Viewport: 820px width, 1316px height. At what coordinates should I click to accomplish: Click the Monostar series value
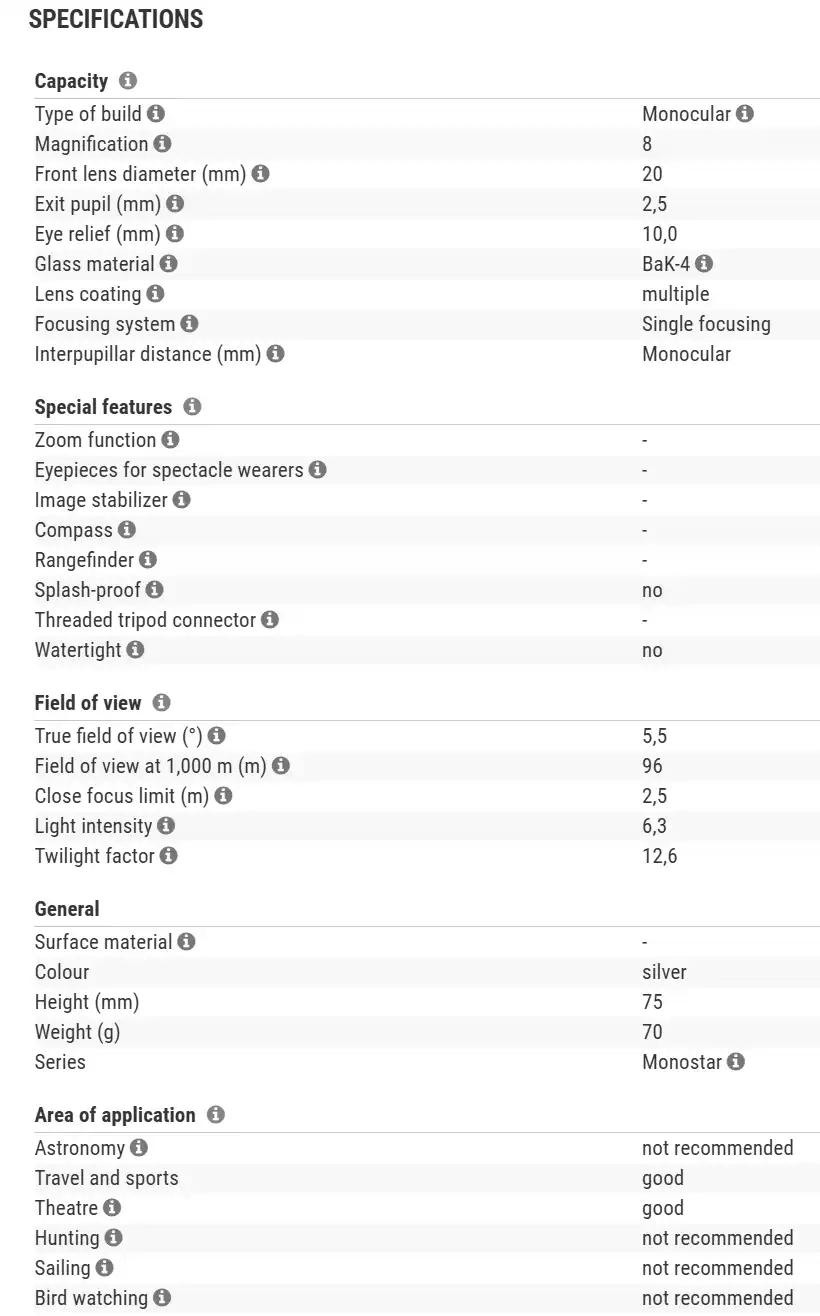(682, 1061)
